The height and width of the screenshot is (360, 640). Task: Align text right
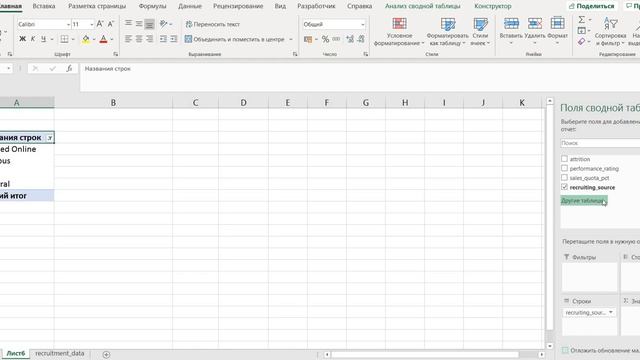point(149,39)
